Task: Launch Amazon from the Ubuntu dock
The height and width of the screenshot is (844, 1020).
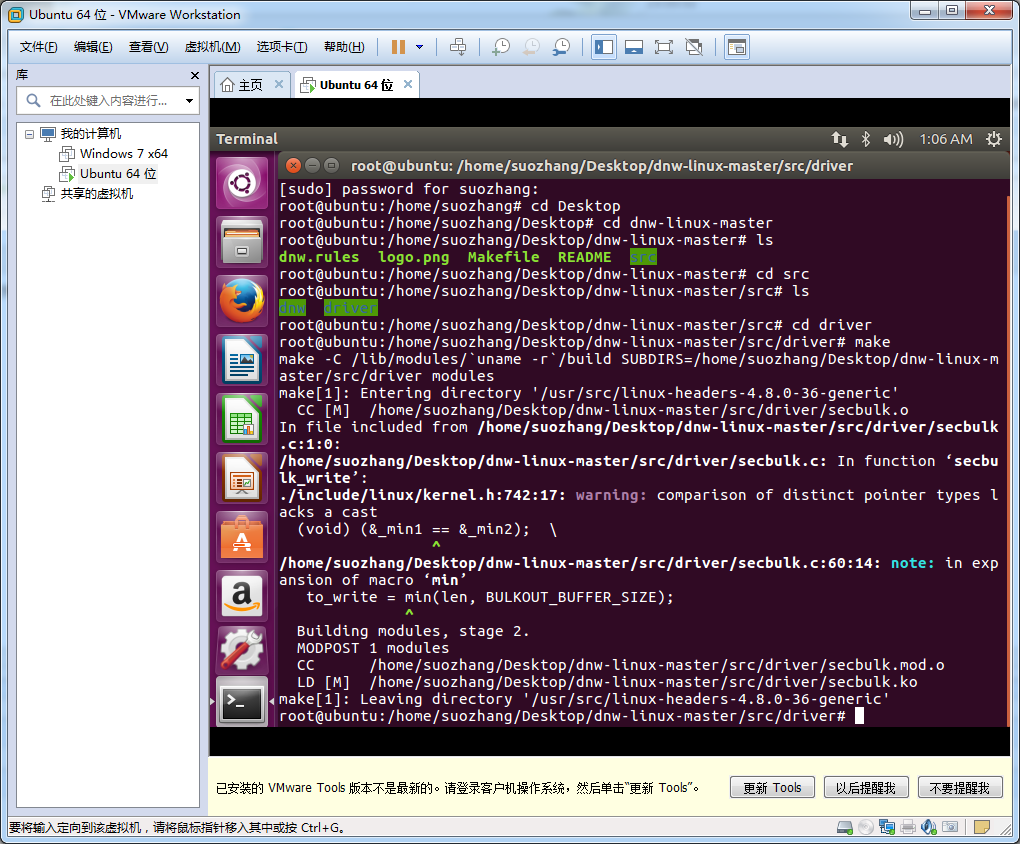Action: 242,595
